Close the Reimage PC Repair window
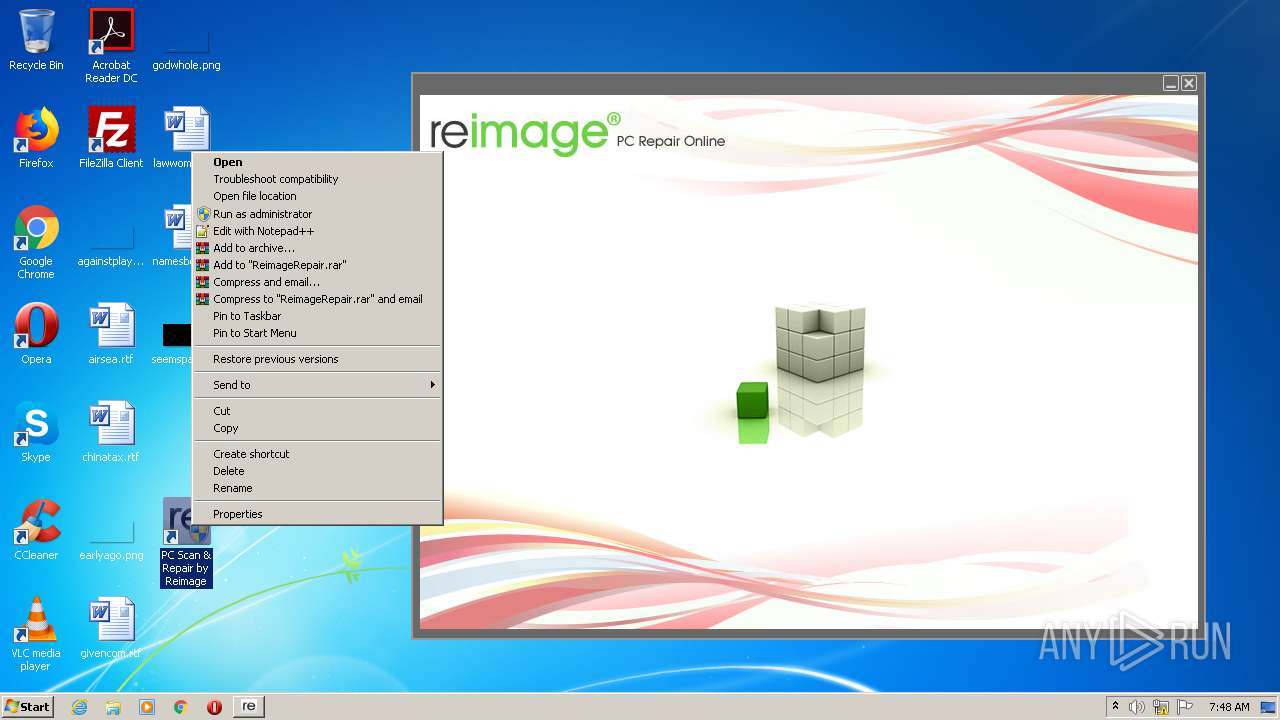This screenshot has width=1280, height=720. 1189,83
